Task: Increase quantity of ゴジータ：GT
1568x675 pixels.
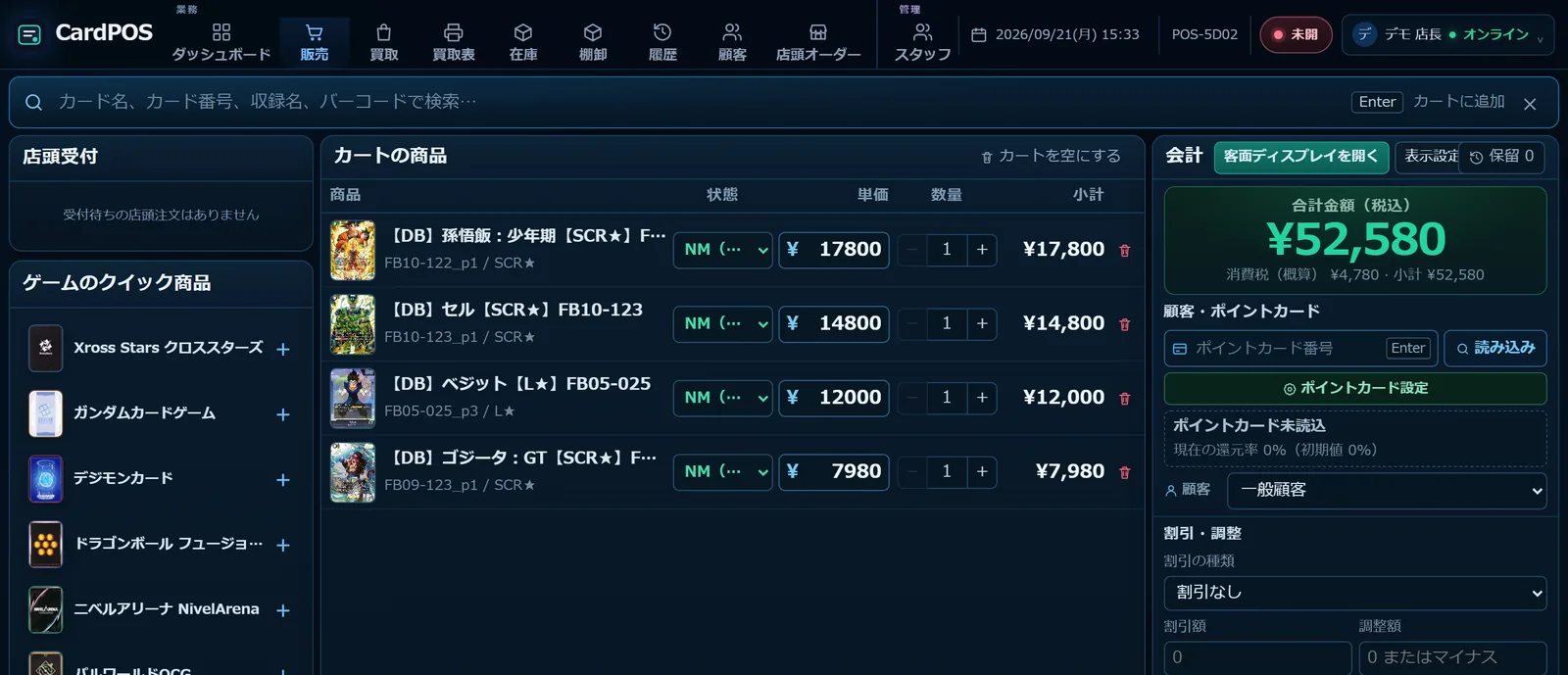Action: coord(982,471)
